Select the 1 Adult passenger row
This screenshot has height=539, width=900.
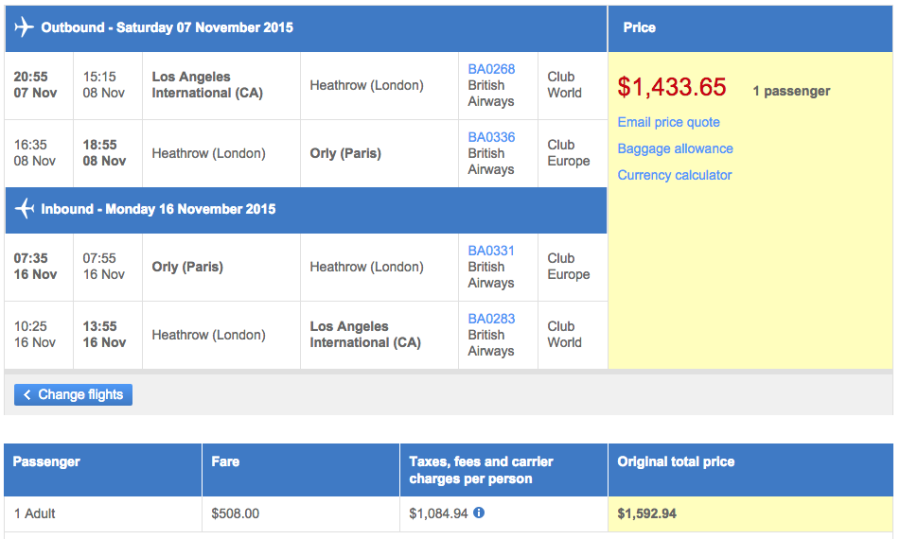35,514
